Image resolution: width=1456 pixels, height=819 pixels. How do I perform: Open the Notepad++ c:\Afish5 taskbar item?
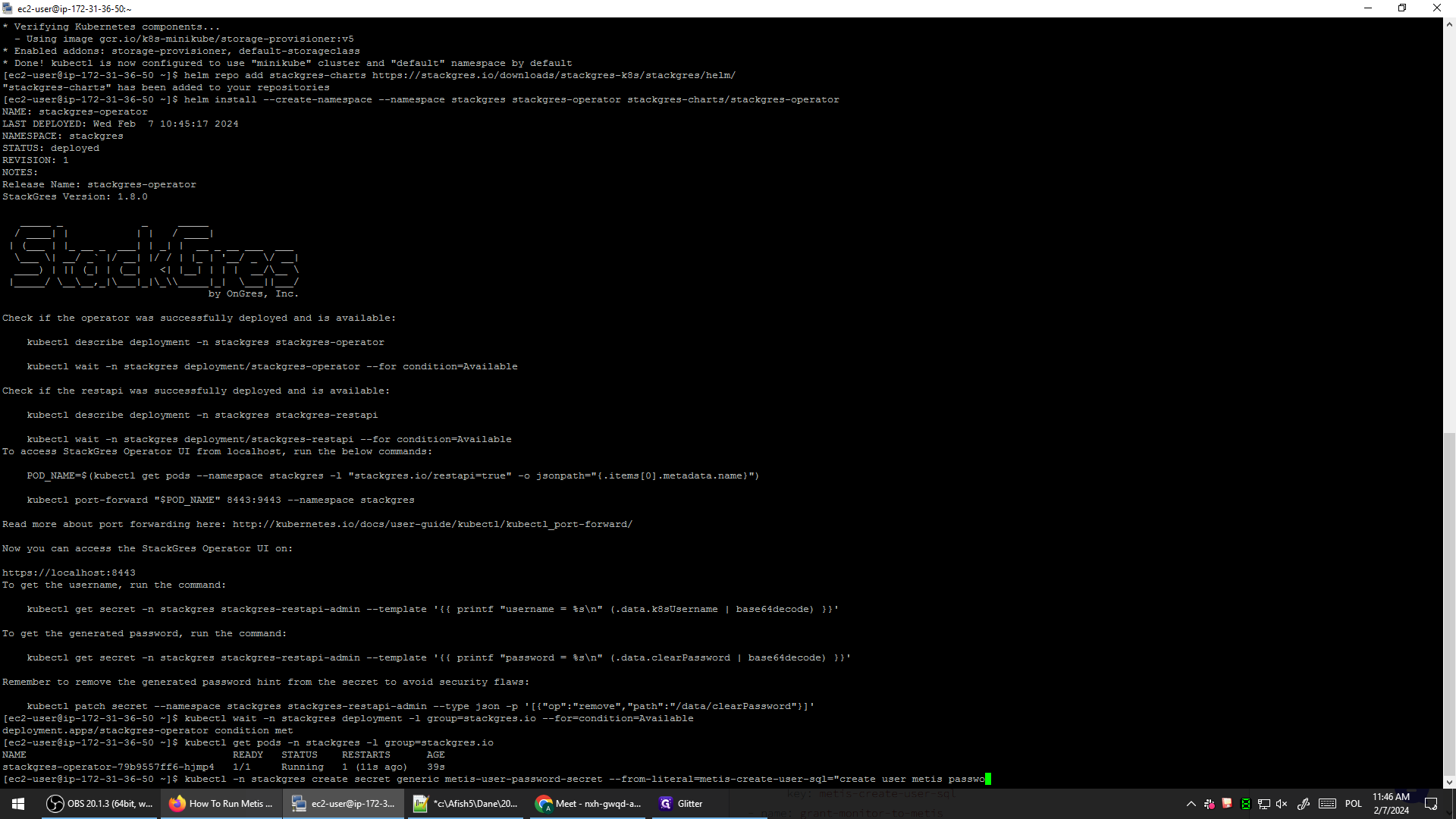click(x=466, y=804)
